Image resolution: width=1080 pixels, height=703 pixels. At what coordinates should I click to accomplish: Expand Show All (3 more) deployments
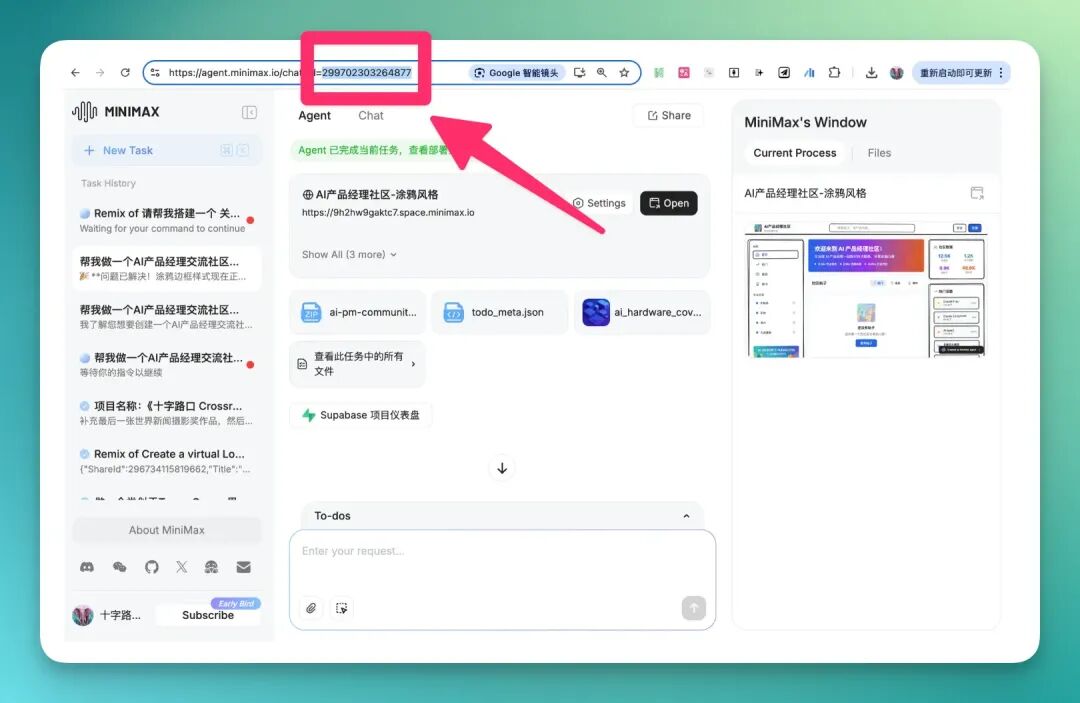tap(349, 254)
